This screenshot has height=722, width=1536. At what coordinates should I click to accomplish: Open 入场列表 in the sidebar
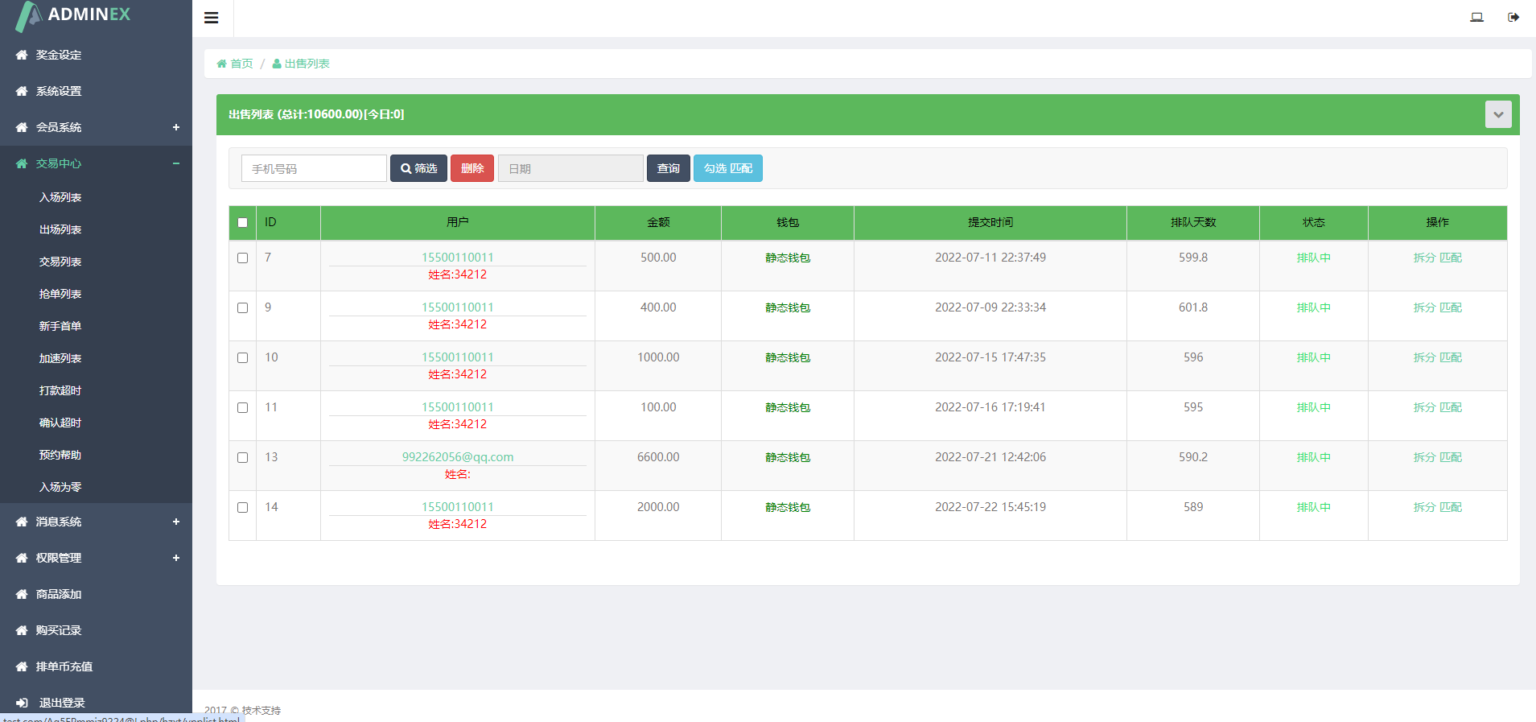coord(60,198)
